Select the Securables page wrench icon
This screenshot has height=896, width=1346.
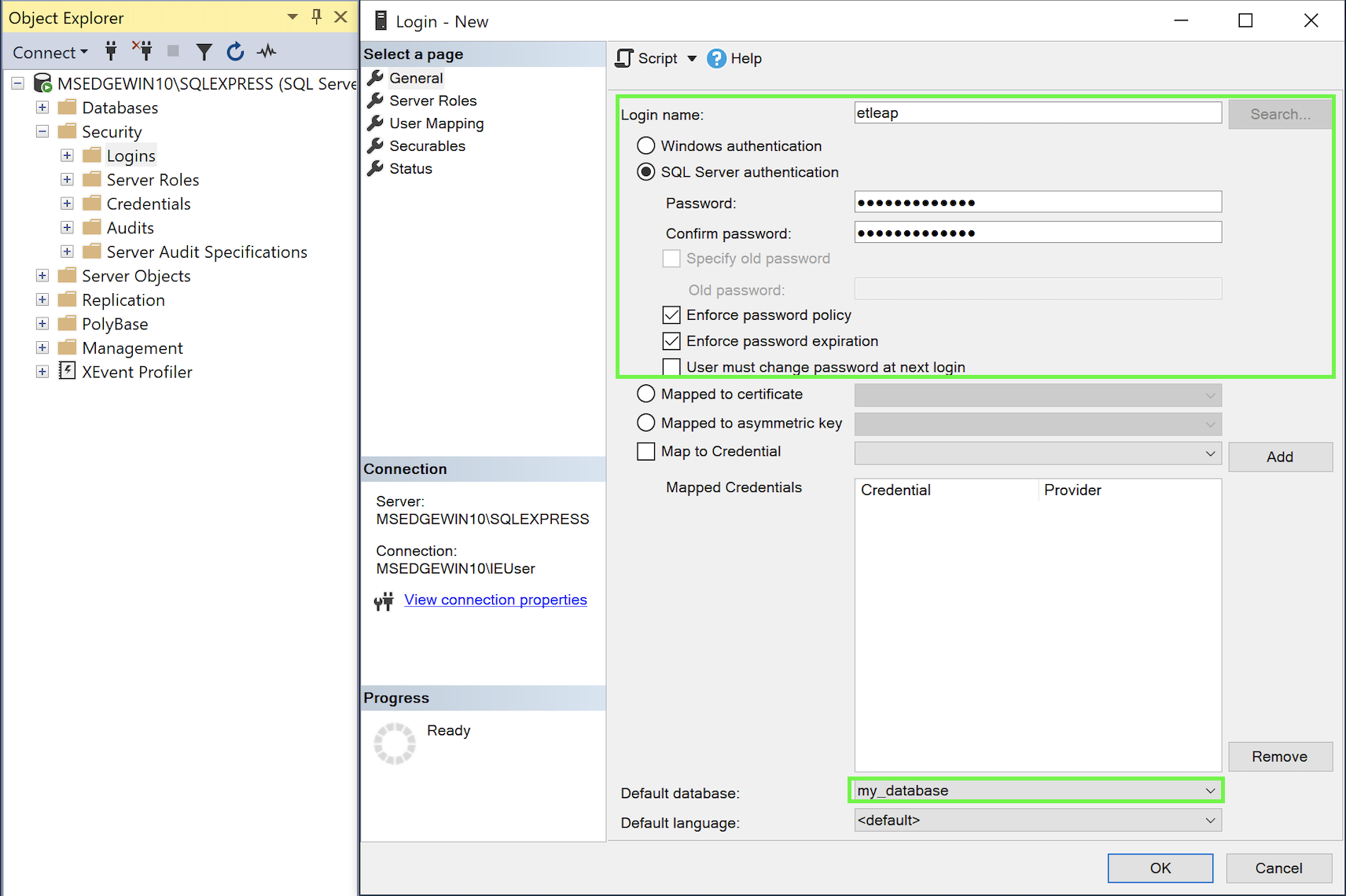(374, 145)
